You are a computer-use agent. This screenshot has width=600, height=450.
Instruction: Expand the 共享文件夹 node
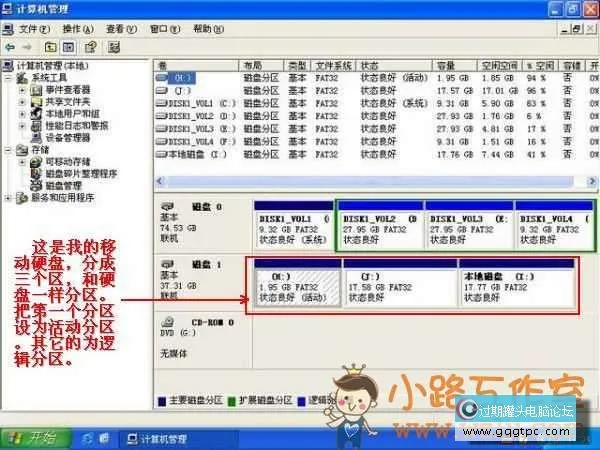[23, 102]
